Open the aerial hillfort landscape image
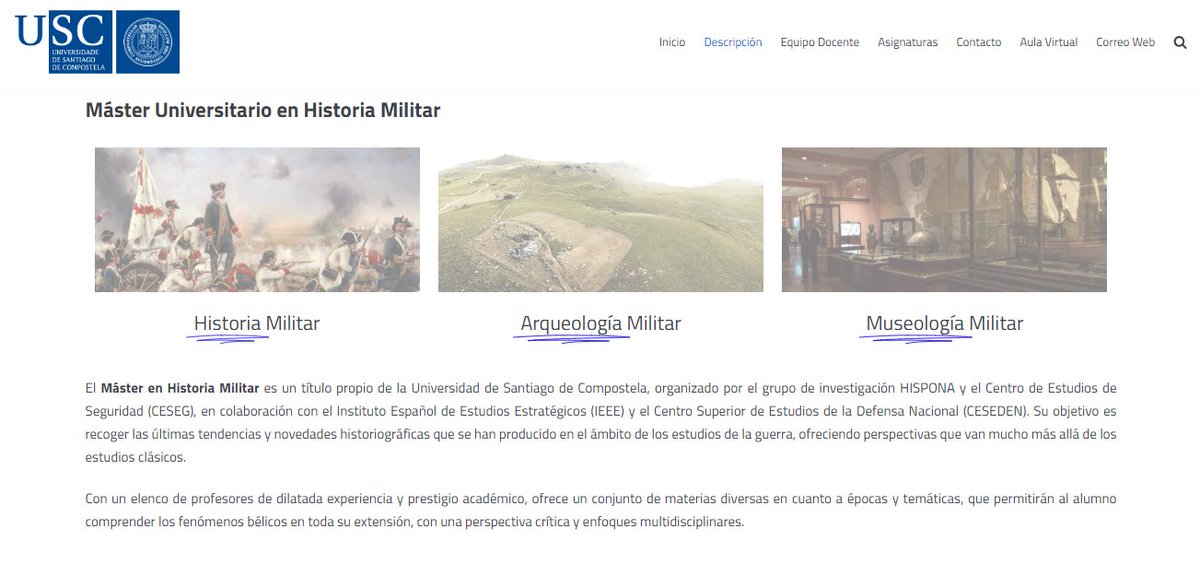 [x=601, y=220]
